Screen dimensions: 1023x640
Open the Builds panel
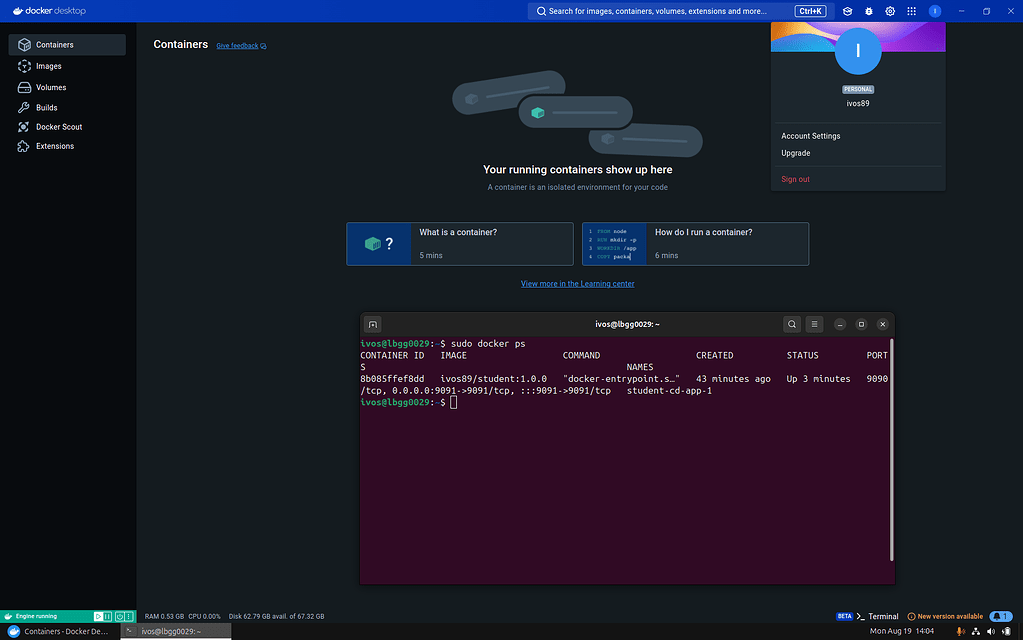pos(42,107)
